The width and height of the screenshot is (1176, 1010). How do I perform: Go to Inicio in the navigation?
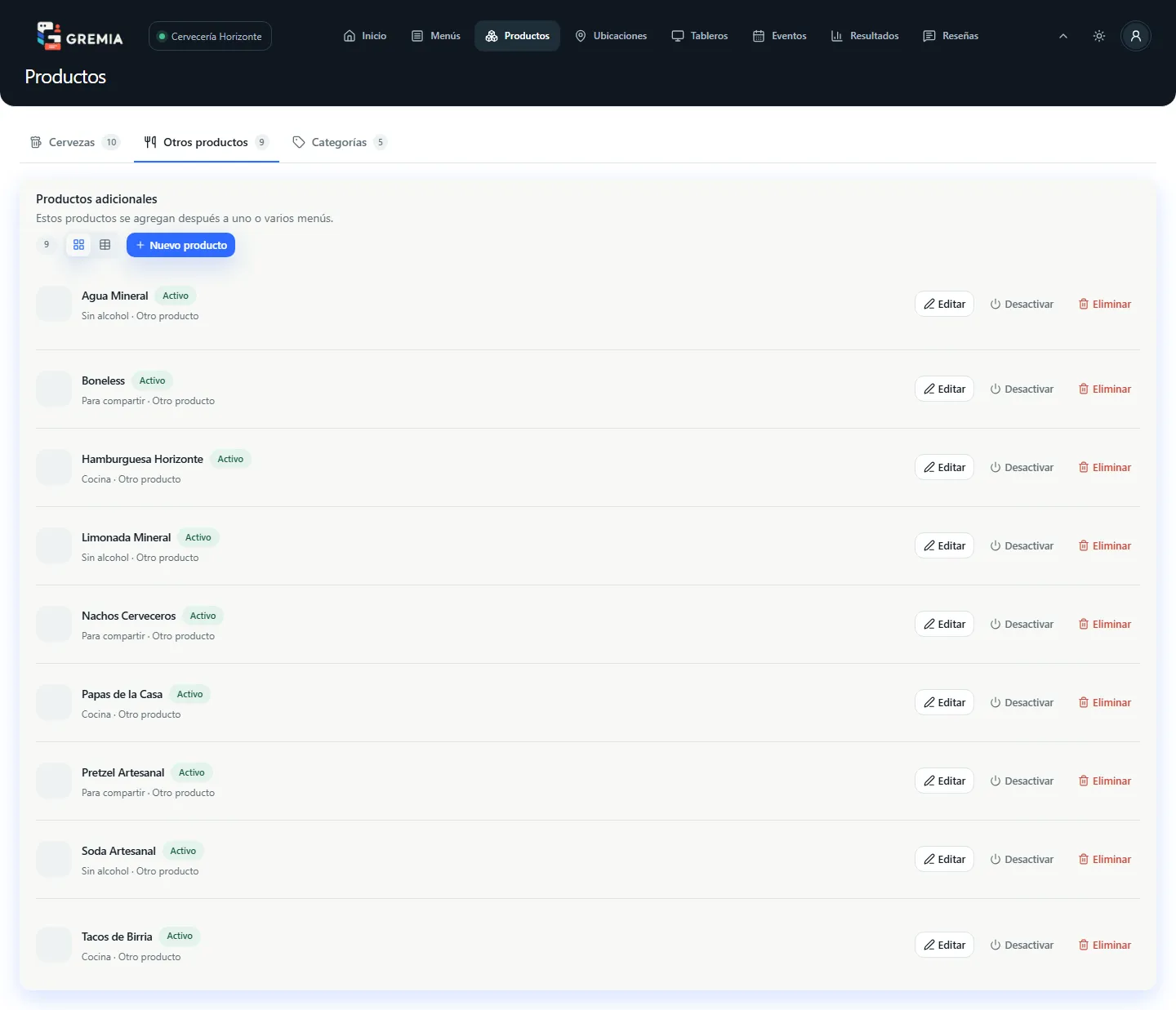365,36
